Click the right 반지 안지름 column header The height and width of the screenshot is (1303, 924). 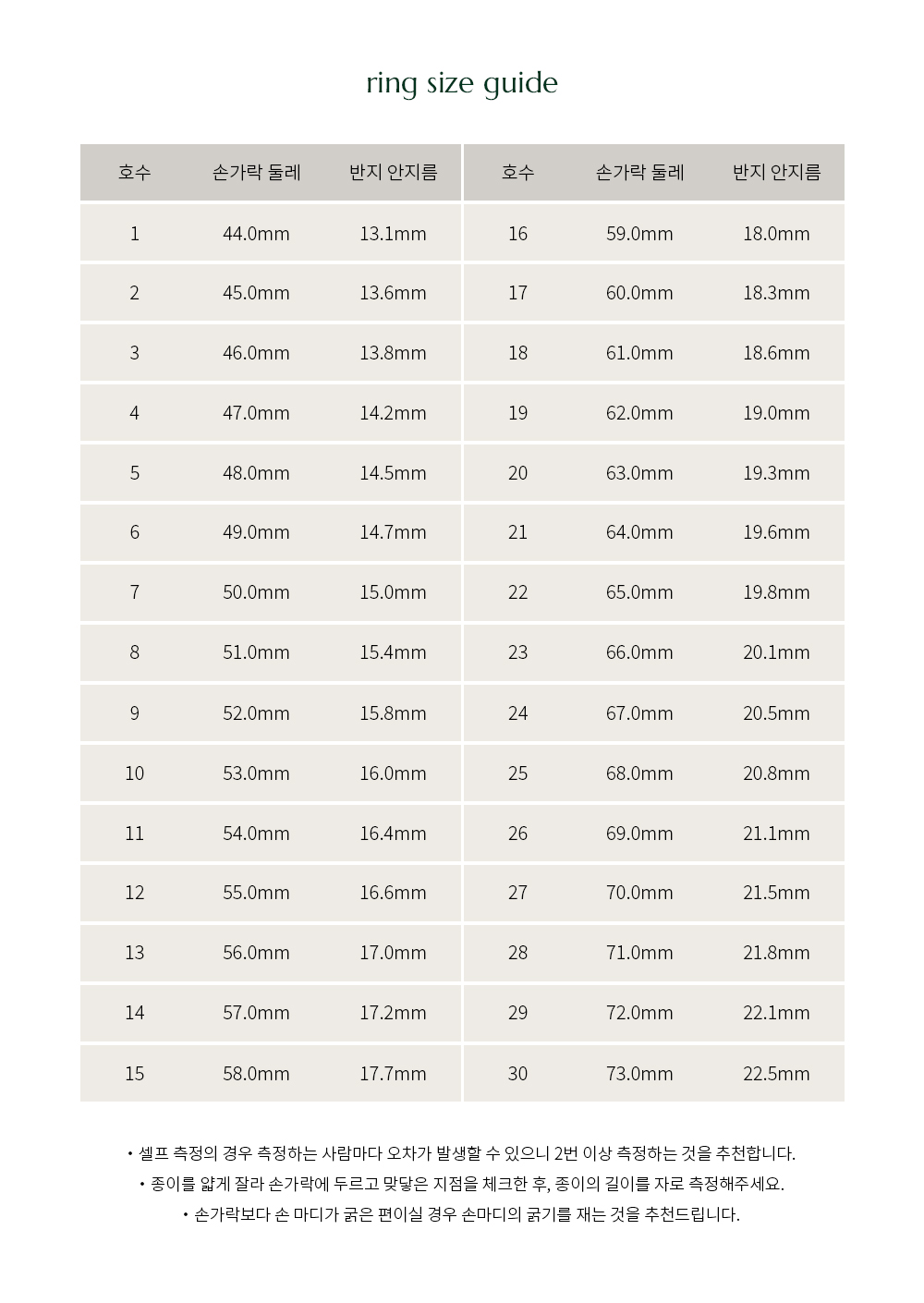pos(776,172)
